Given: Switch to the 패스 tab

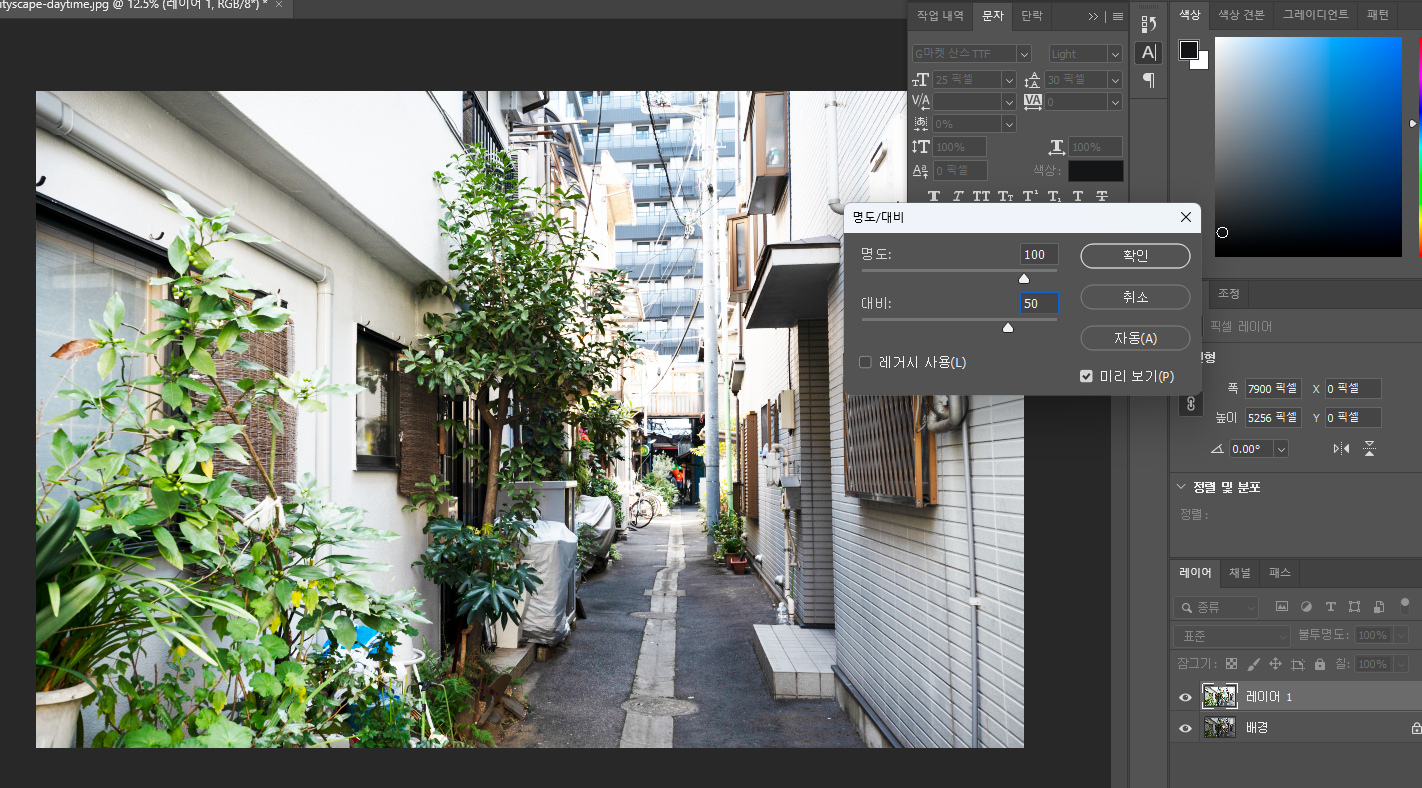Looking at the screenshot, I should 1279,573.
